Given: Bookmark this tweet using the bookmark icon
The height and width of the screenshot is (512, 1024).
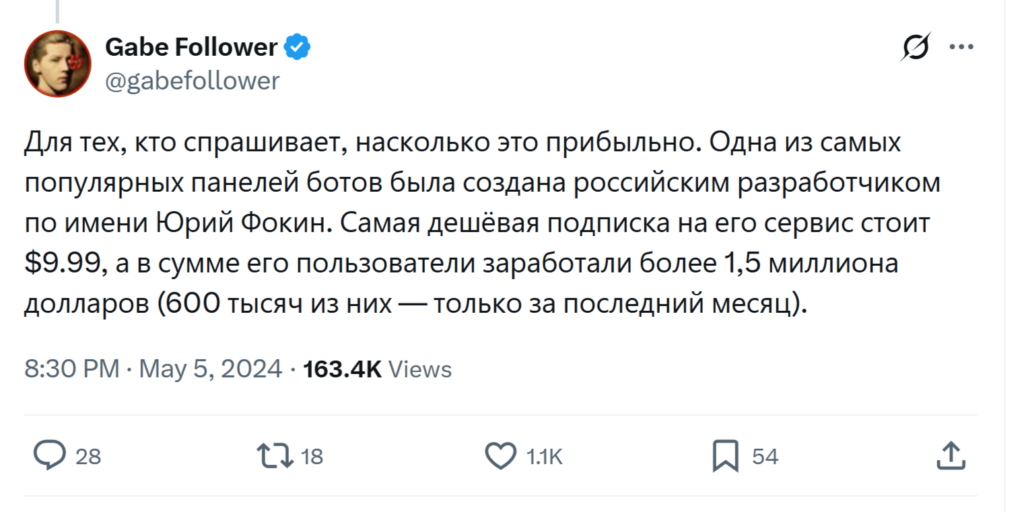Looking at the screenshot, I should pyautogui.click(x=724, y=456).
